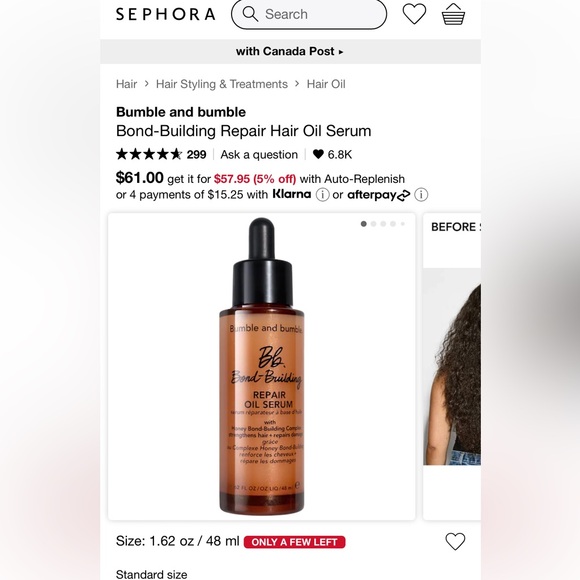Screen dimensions: 580x580
Task: Open the Bumble and bumble brand link
Action: click(x=181, y=112)
